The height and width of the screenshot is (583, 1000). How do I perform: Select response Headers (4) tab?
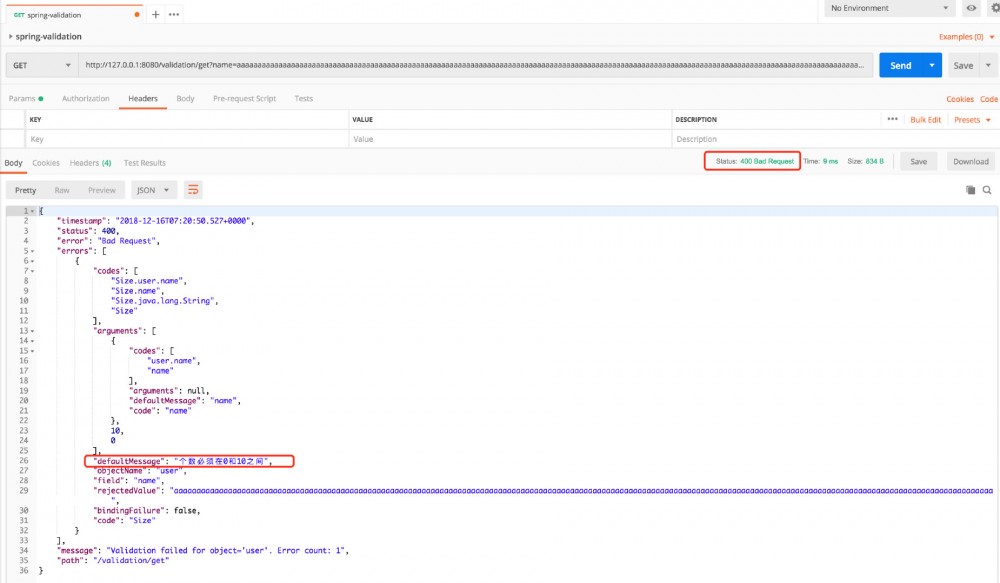pyautogui.click(x=91, y=163)
